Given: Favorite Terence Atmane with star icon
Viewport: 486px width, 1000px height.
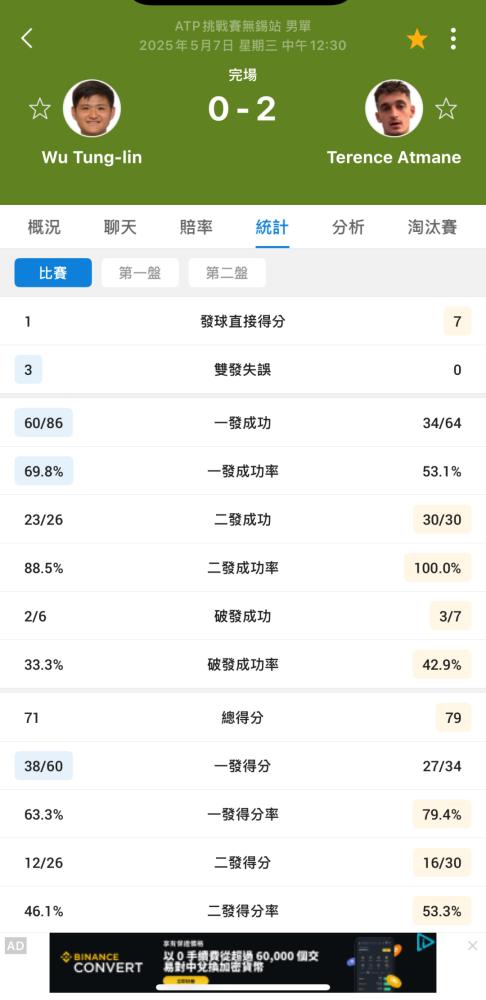Looking at the screenshot, I should (x=446, y=108).
